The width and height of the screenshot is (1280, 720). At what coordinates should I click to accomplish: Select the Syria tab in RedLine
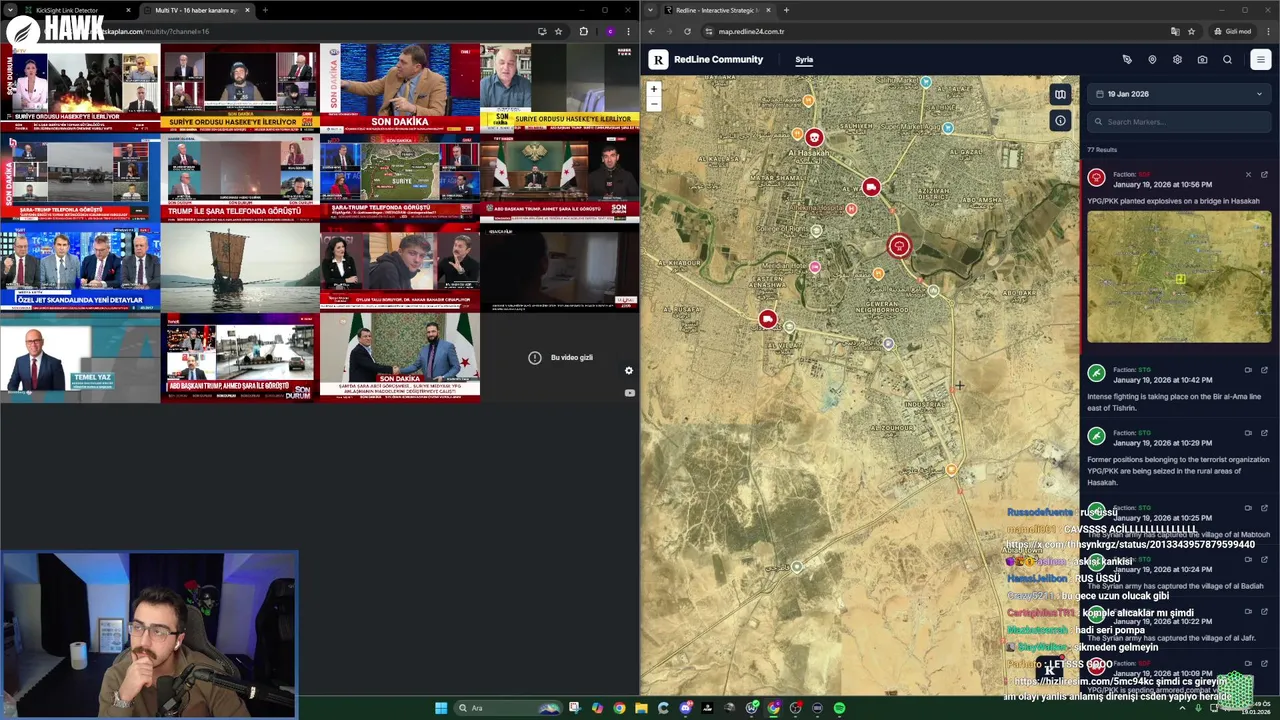click(804, 60)
